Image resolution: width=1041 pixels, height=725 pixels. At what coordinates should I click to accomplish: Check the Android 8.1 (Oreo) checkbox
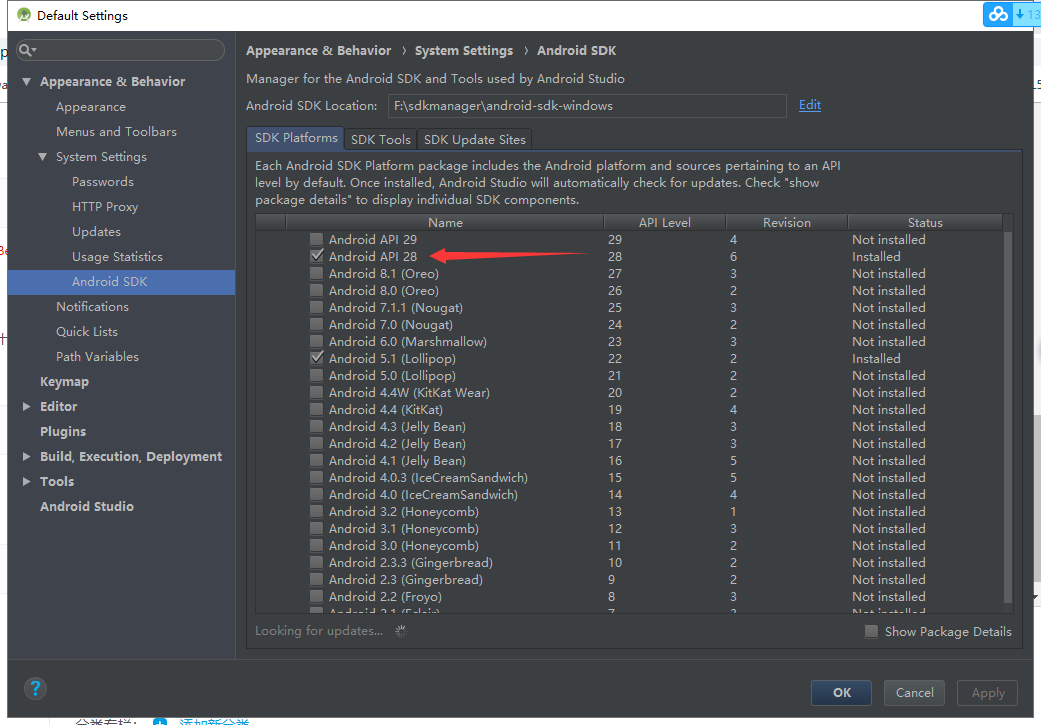pos(317,273)
